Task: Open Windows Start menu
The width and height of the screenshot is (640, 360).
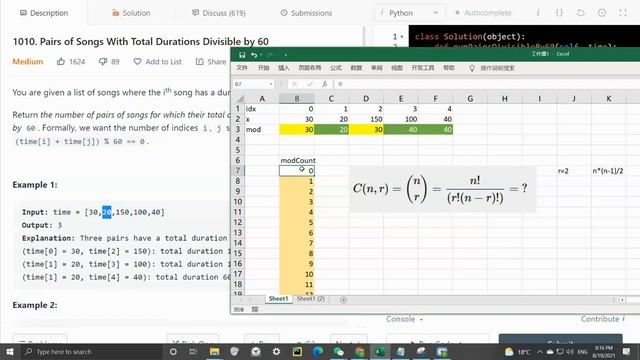Action: 9,351
